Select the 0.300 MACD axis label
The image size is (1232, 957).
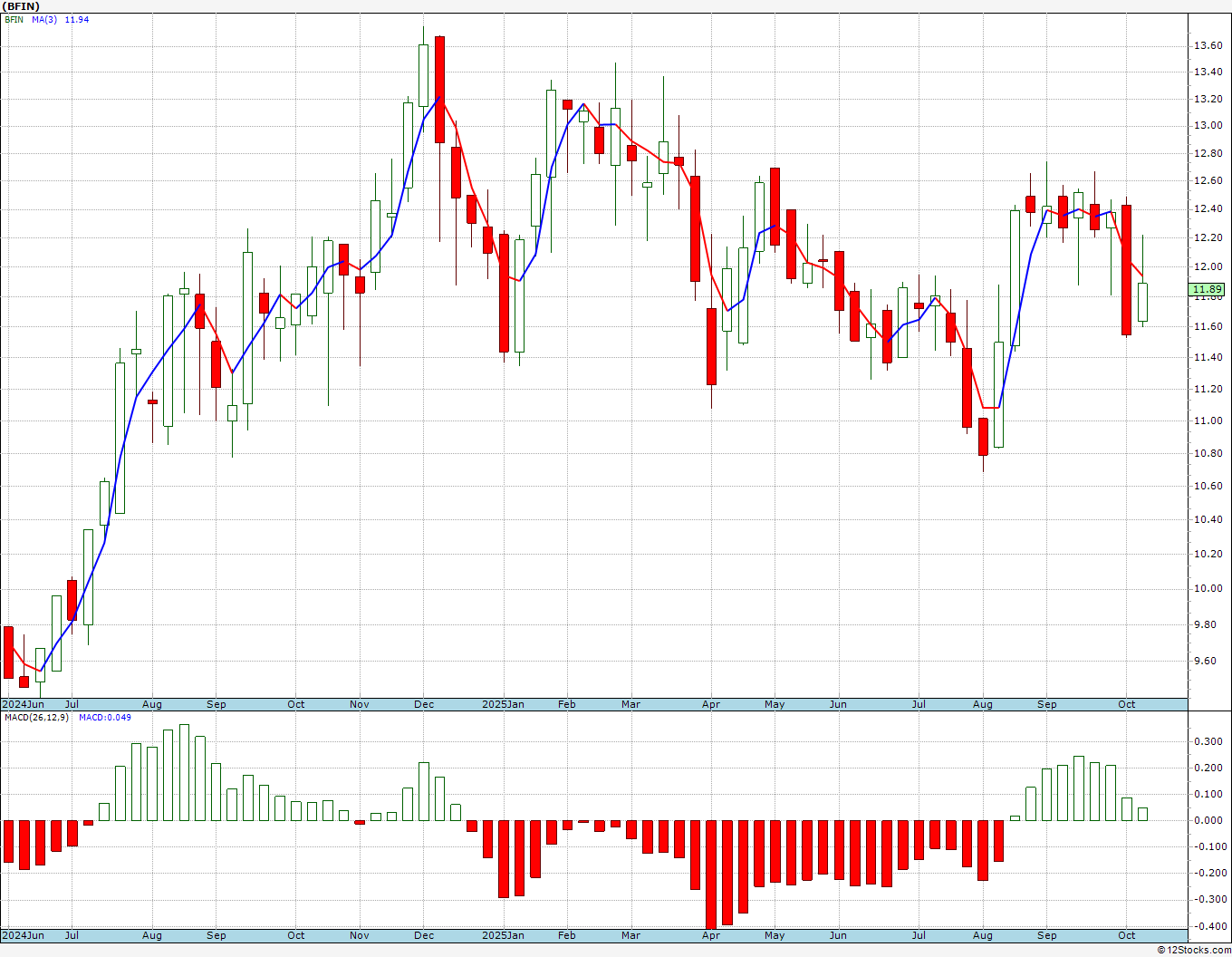[1208, 741]
